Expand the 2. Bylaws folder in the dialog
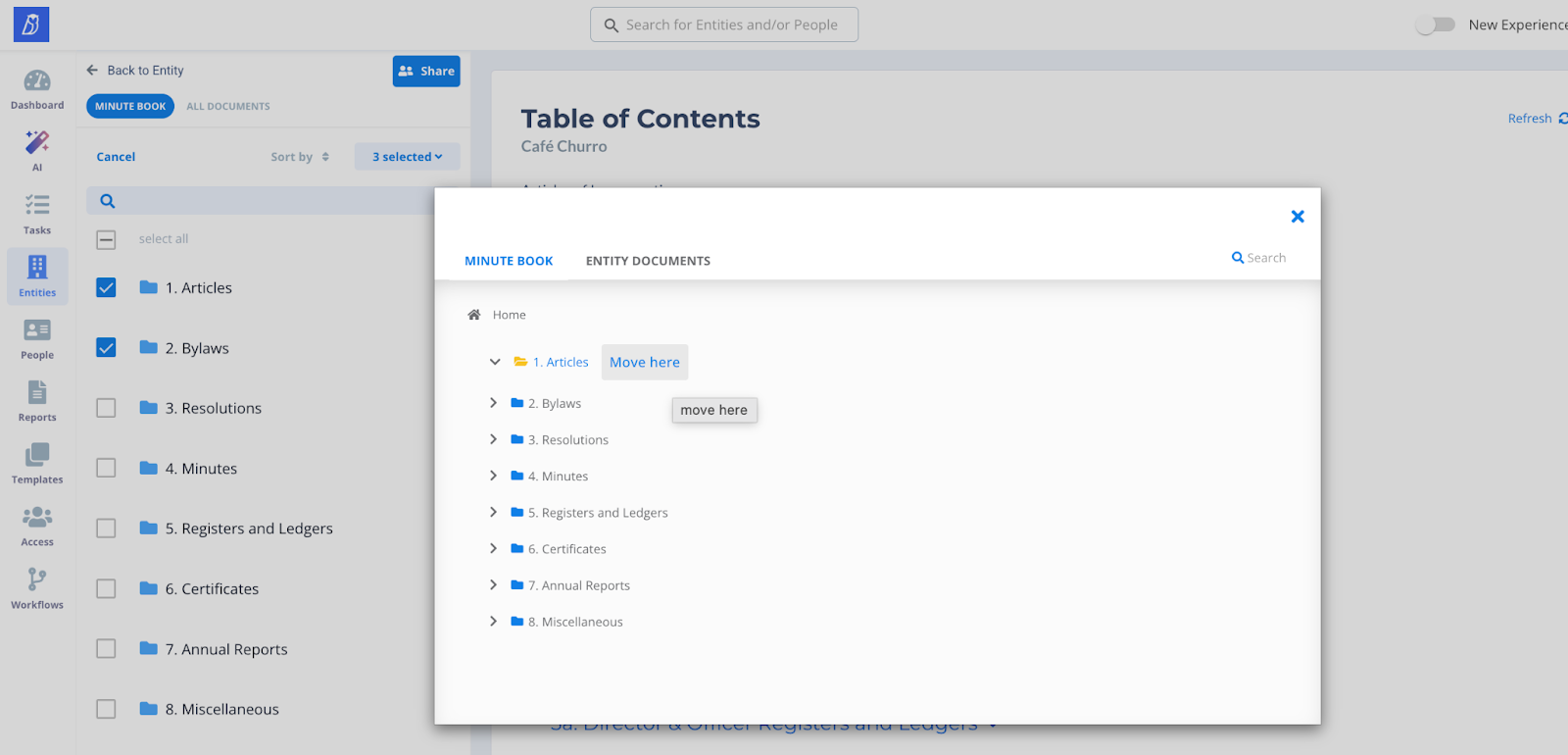 (493, 403)
